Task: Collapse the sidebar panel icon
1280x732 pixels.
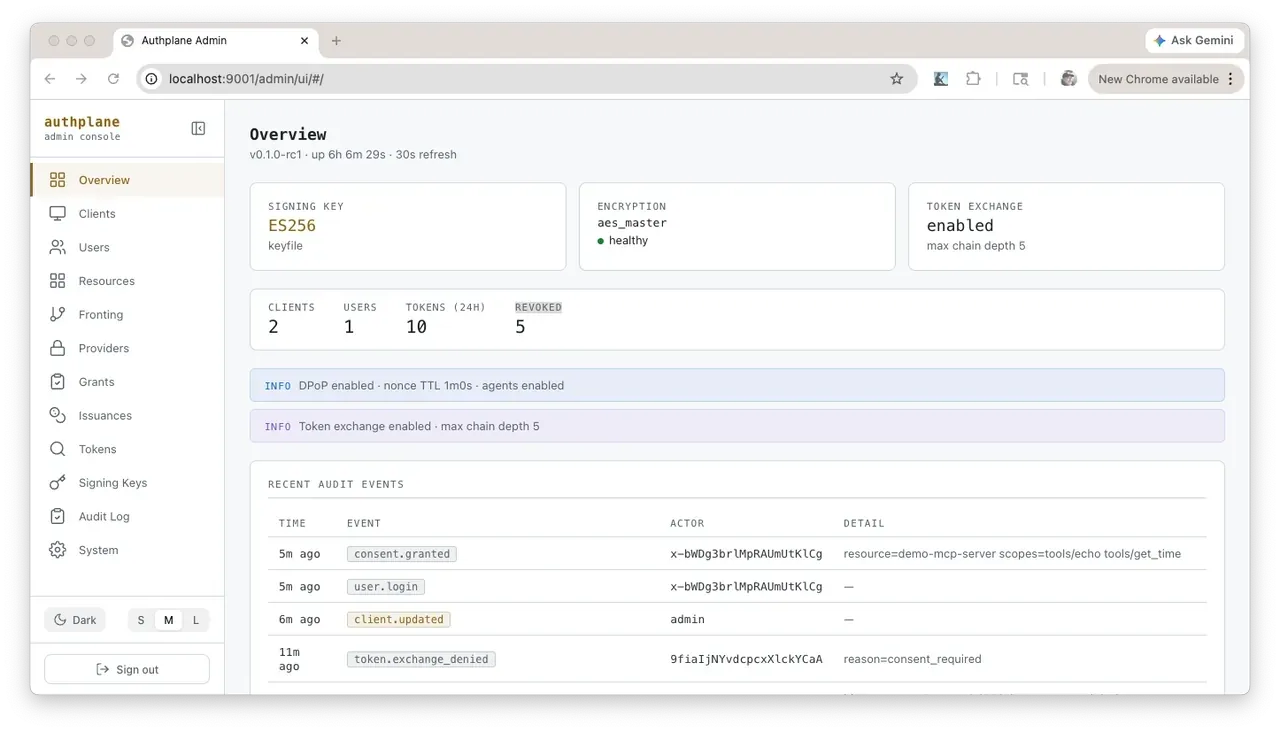Action: point(198,128)
